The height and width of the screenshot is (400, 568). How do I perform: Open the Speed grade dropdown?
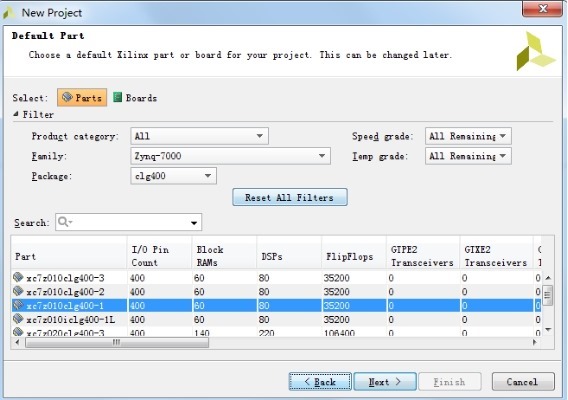tap(468, 136)
